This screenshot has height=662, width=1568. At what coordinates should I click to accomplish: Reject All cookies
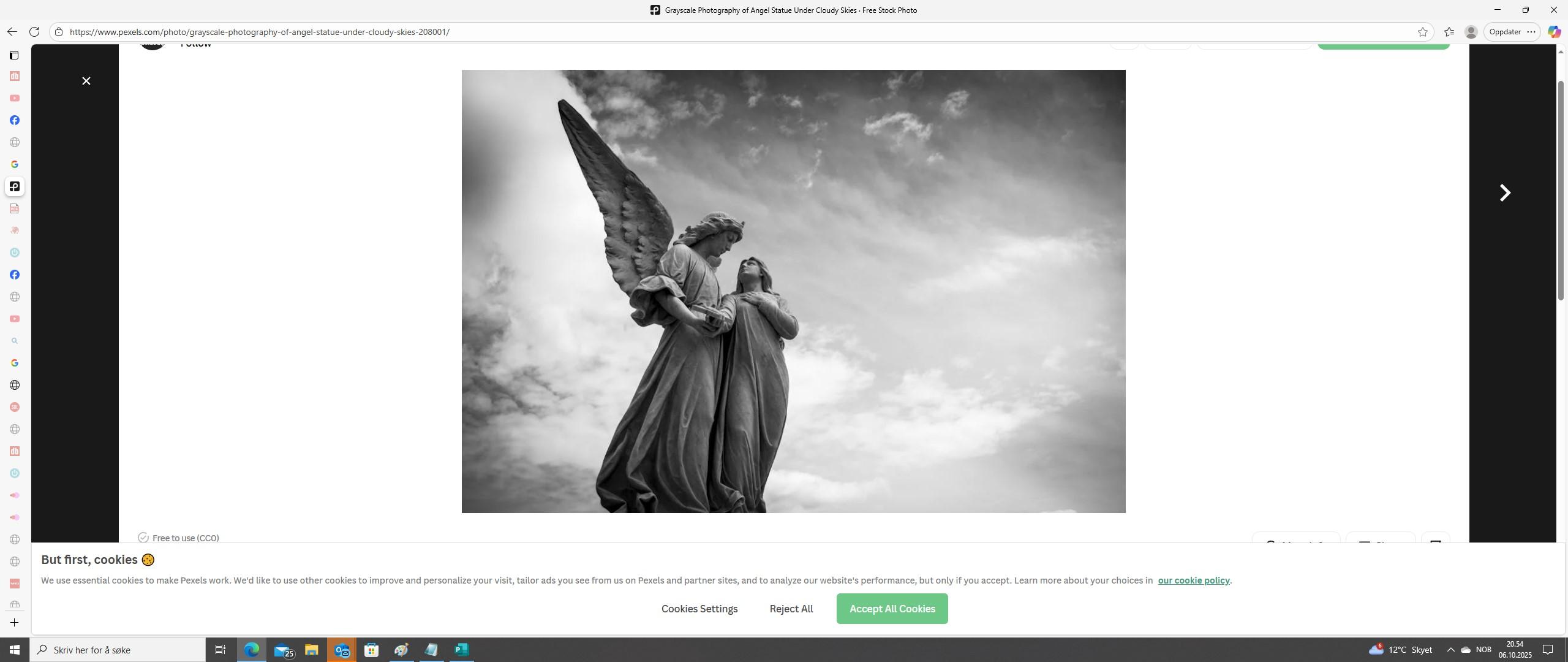[791, 609]
